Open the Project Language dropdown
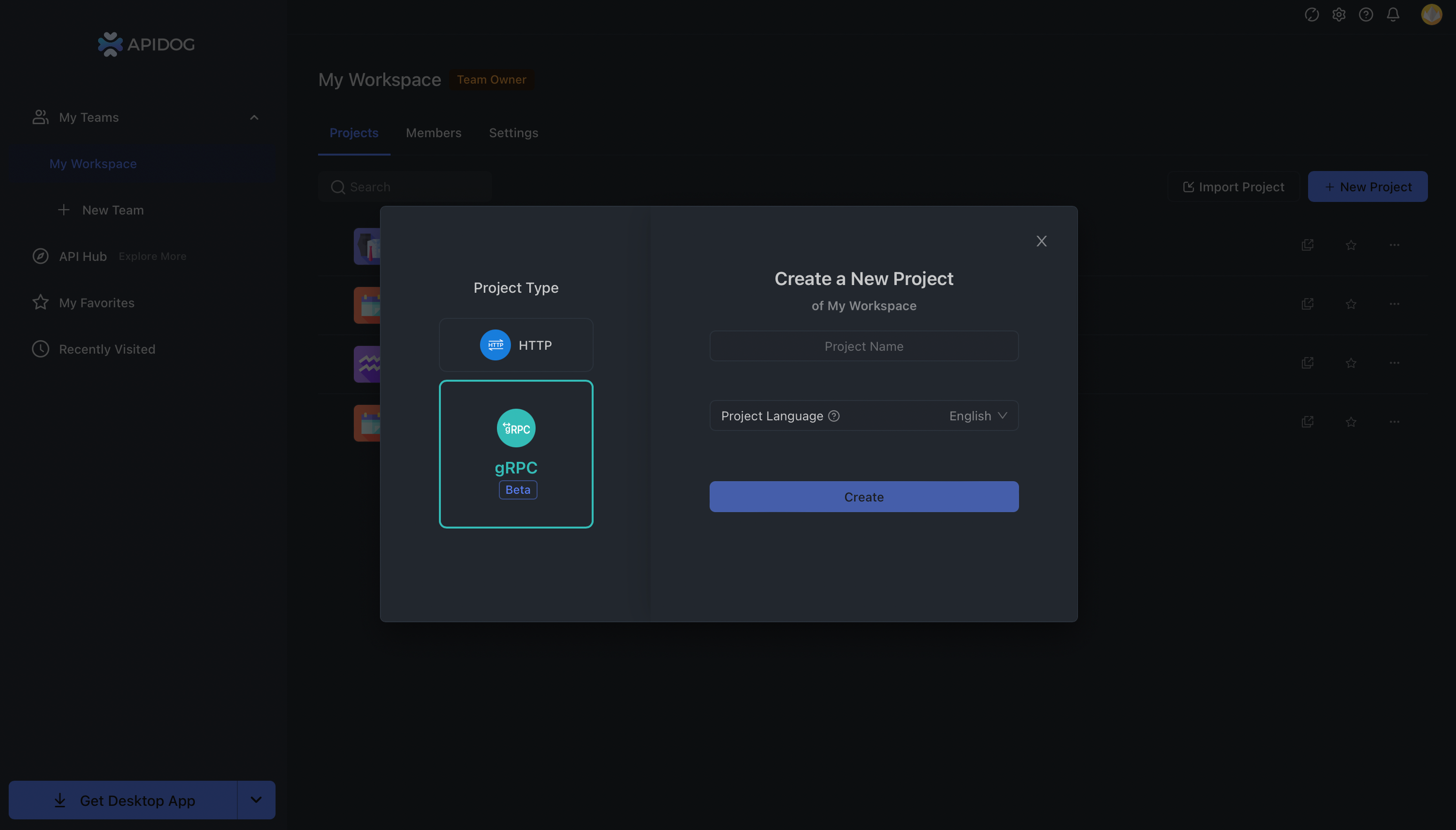Screen dimensions: 1456x830 coord(863,415)
